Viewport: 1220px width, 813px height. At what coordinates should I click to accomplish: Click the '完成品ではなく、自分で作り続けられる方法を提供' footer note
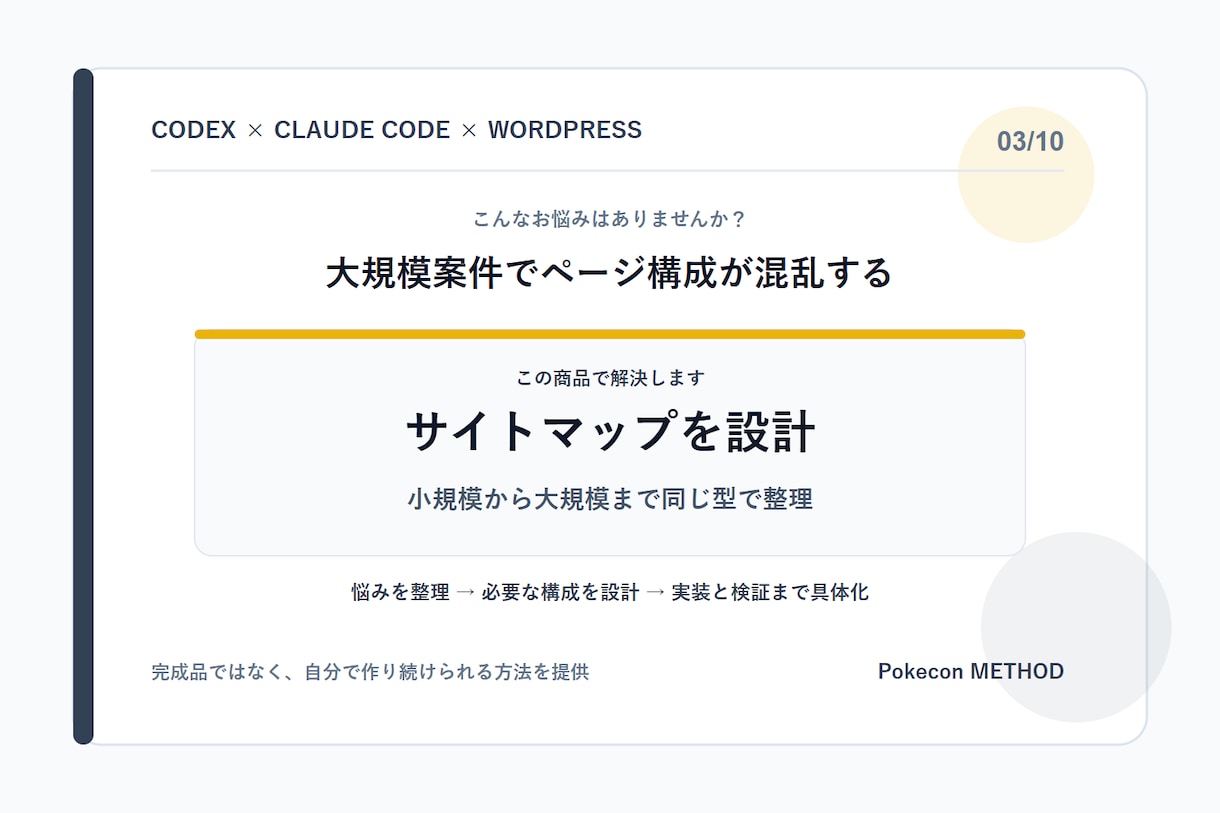370,672
